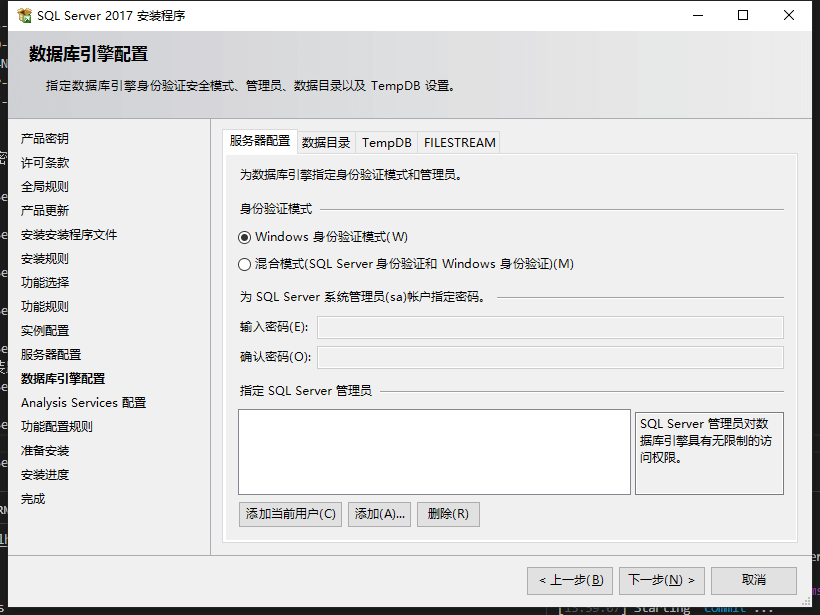
Task: Click the 添加(A)... button
Action: tap(380, 514)
